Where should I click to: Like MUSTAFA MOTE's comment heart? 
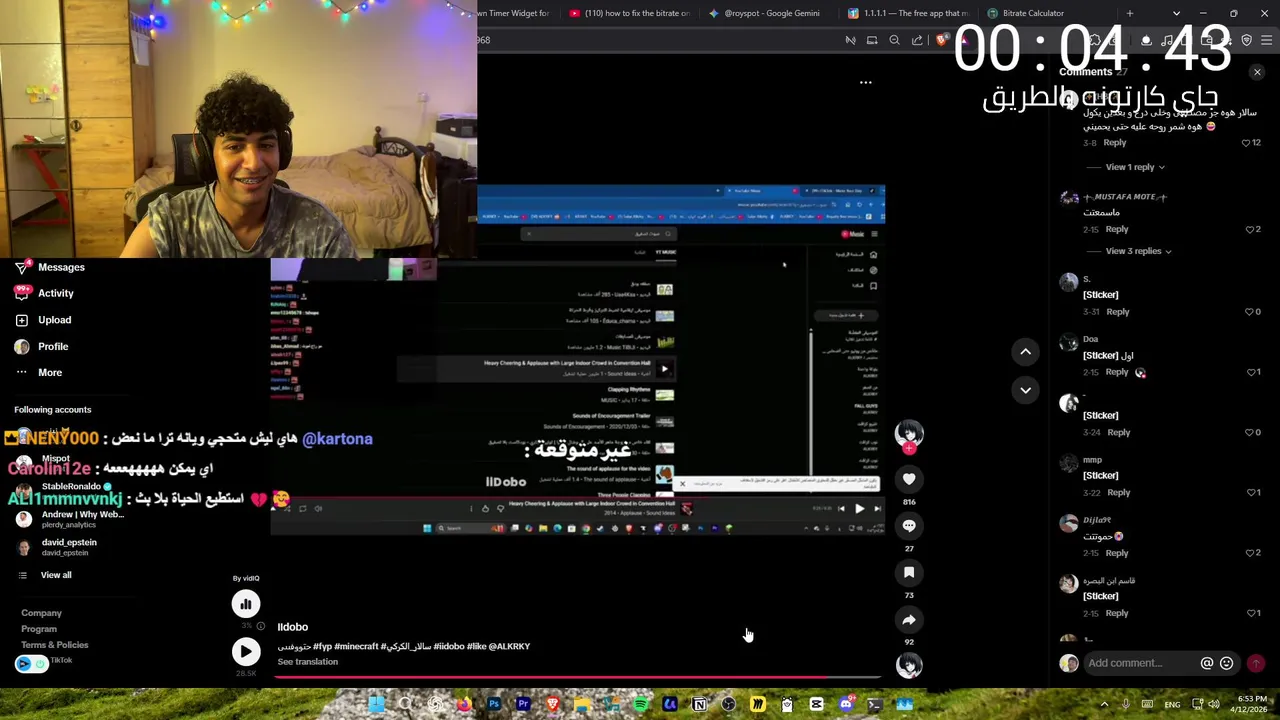click(x=1249, y=230)
